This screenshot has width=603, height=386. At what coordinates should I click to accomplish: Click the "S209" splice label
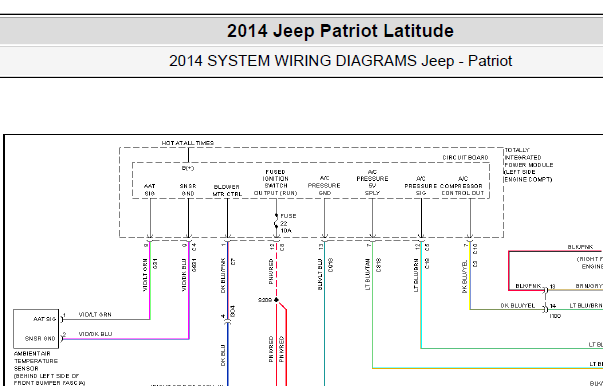point(265,300)
